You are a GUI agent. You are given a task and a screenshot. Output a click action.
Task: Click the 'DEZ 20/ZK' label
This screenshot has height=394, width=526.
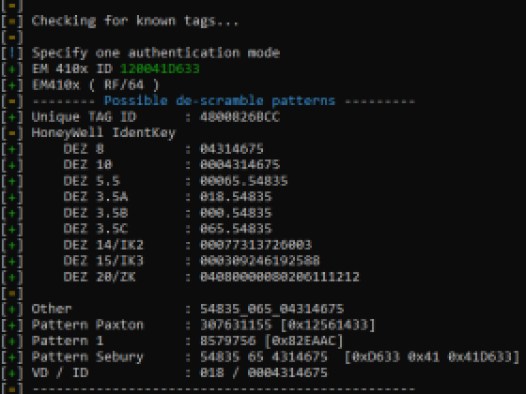click(100, 277)
